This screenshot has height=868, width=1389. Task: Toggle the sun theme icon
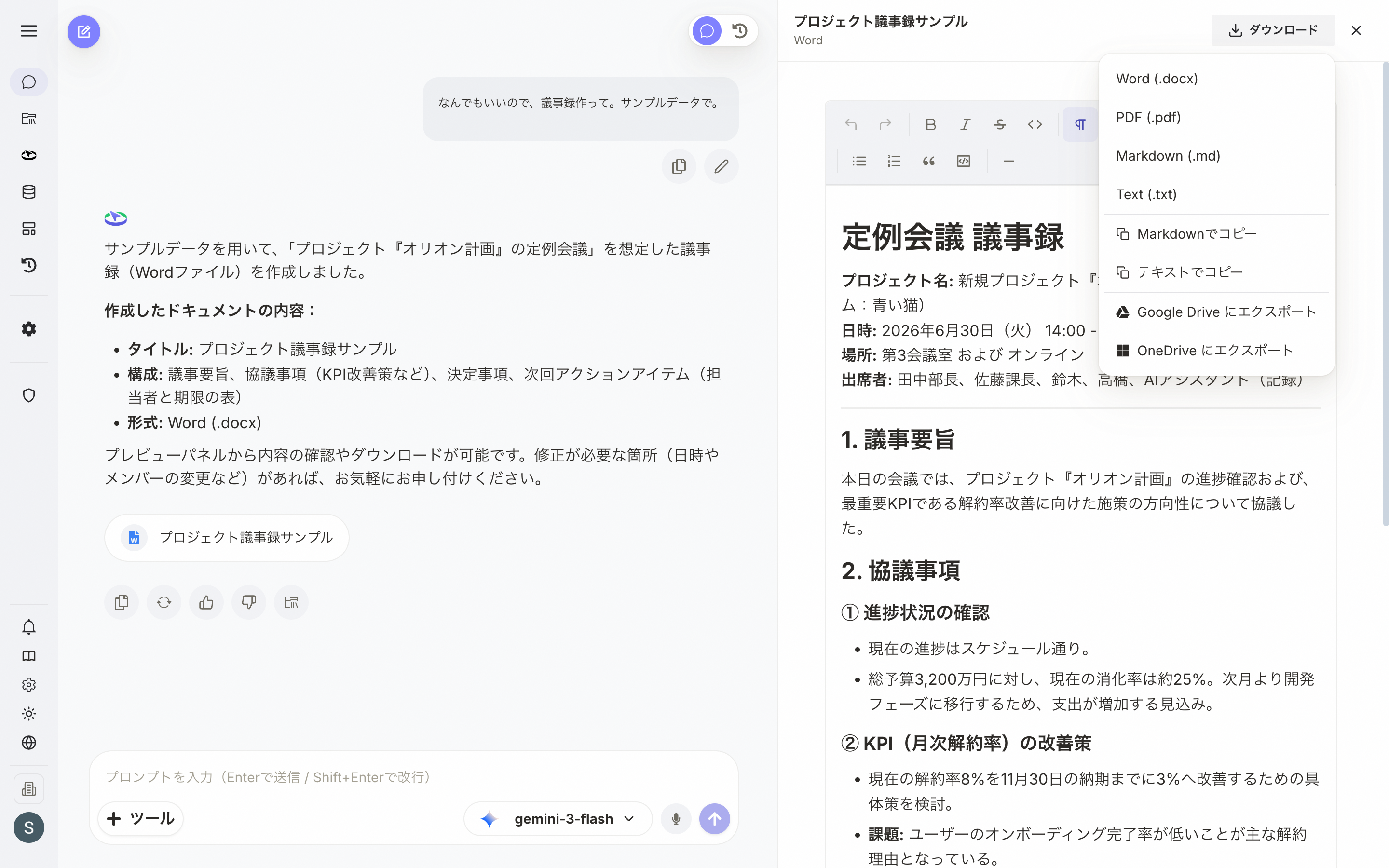(29, 714)
